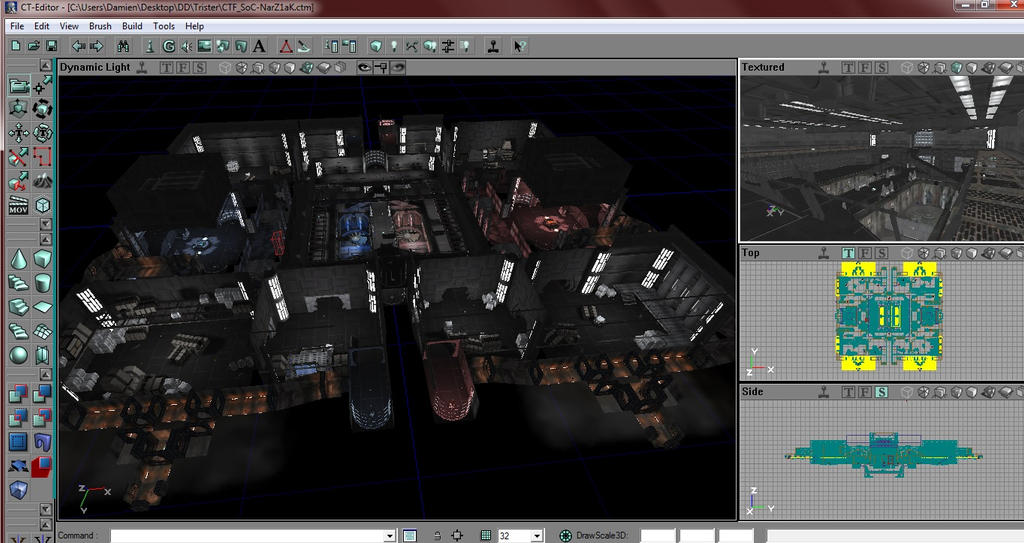Open the Dynamic Light viewport title menu

pos(95,67)
